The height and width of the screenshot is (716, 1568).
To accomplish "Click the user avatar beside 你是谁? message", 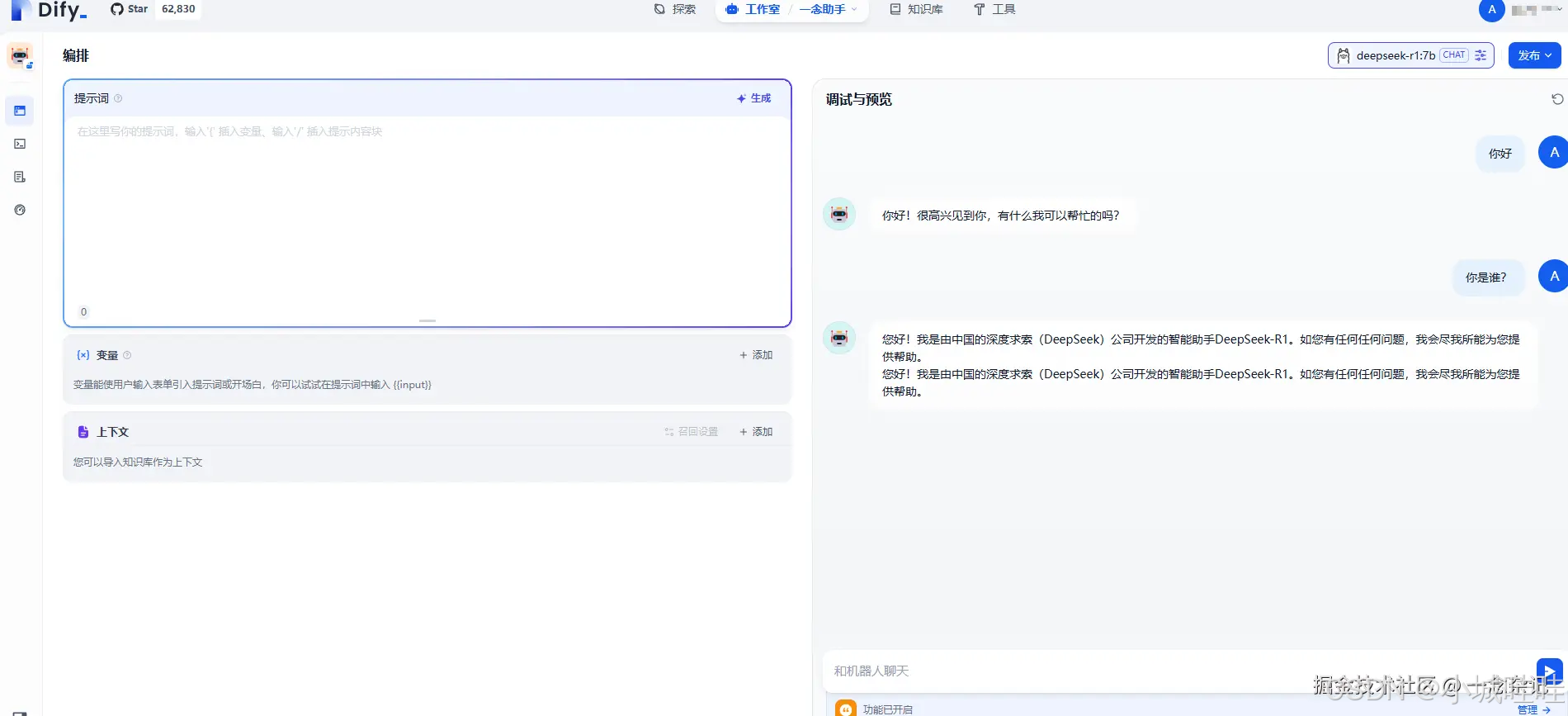I will click(x=1553, y=277).
